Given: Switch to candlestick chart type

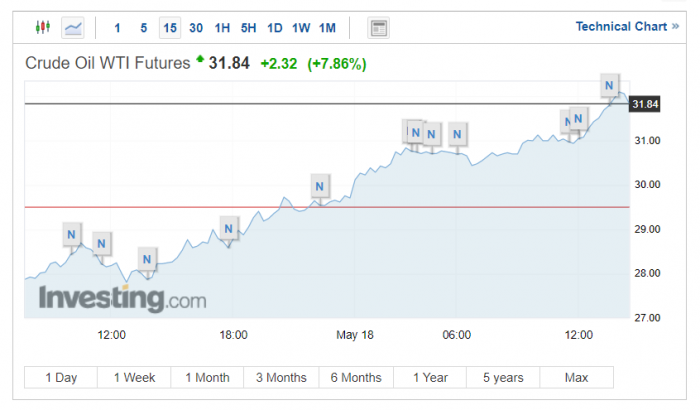Looking at the screenshot, I should tap(42, 27).
